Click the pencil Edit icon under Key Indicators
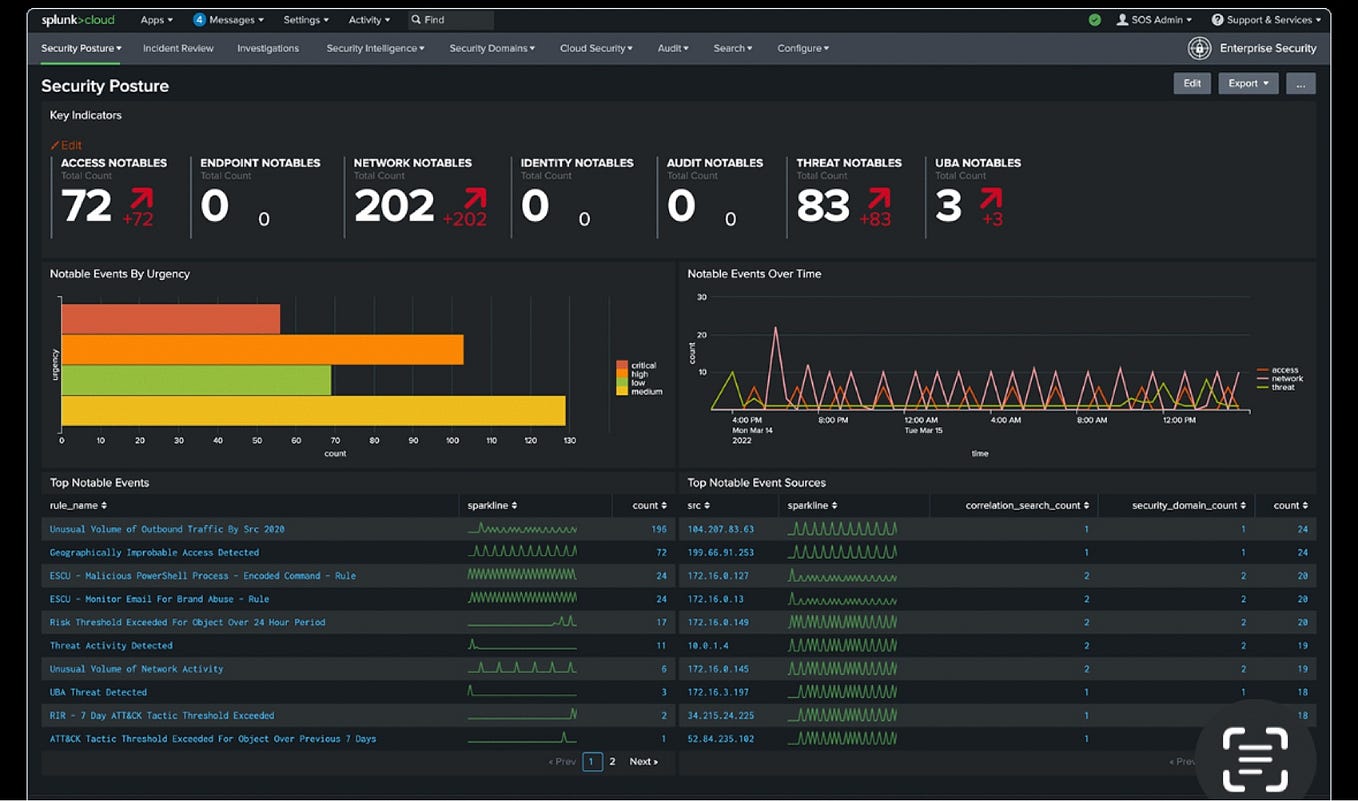Viewport: 1358px width, 801px height. [55, 145]
